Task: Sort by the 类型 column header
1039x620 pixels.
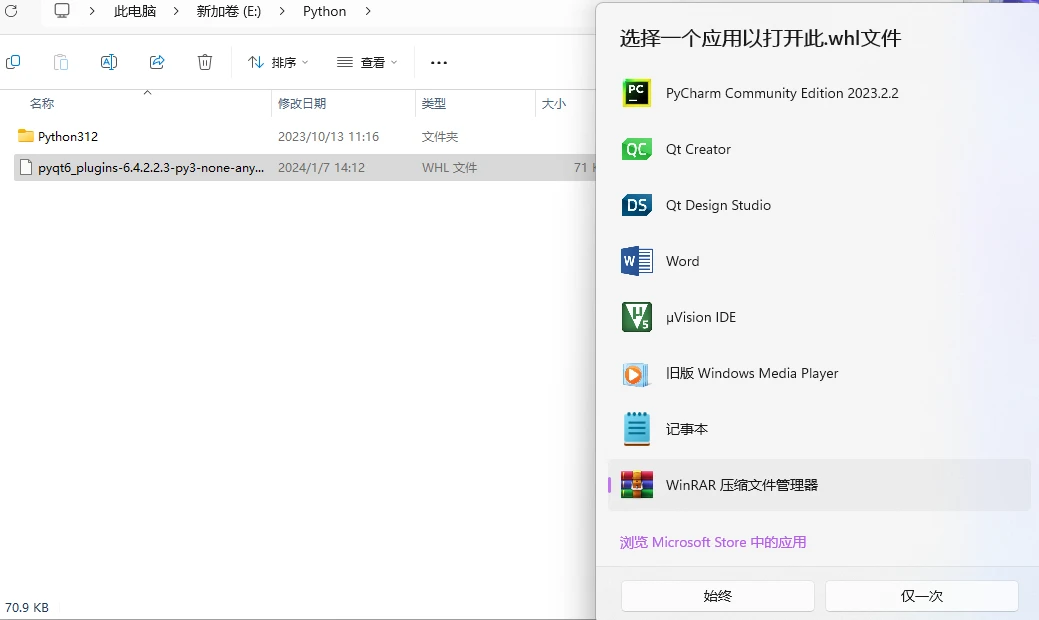Action: pyautogui.click(x=434, y=103)
